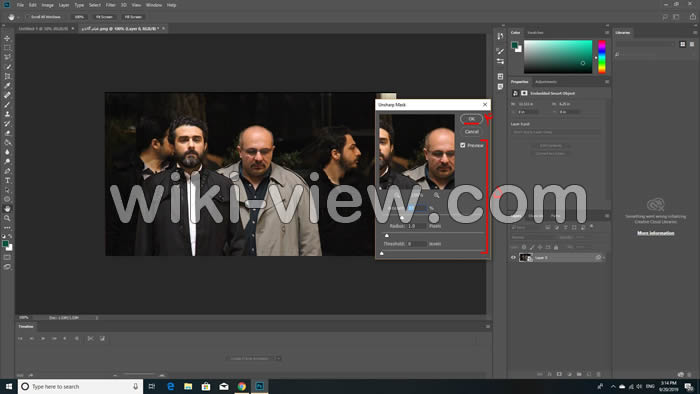
Task: Click the Windows Start button
Action: click(x=8, y=386)
